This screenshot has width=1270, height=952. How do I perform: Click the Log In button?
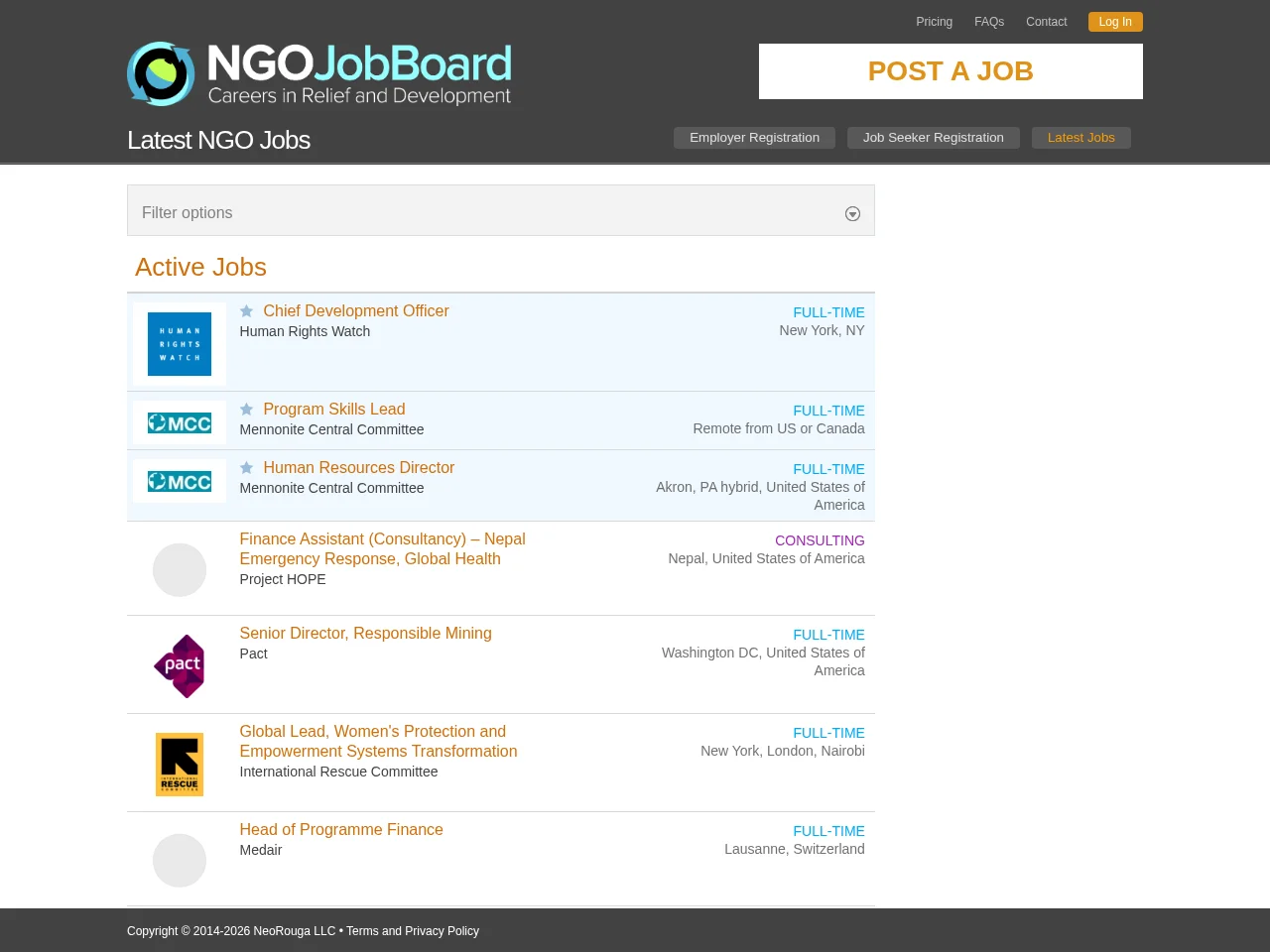pos(1115,22)
